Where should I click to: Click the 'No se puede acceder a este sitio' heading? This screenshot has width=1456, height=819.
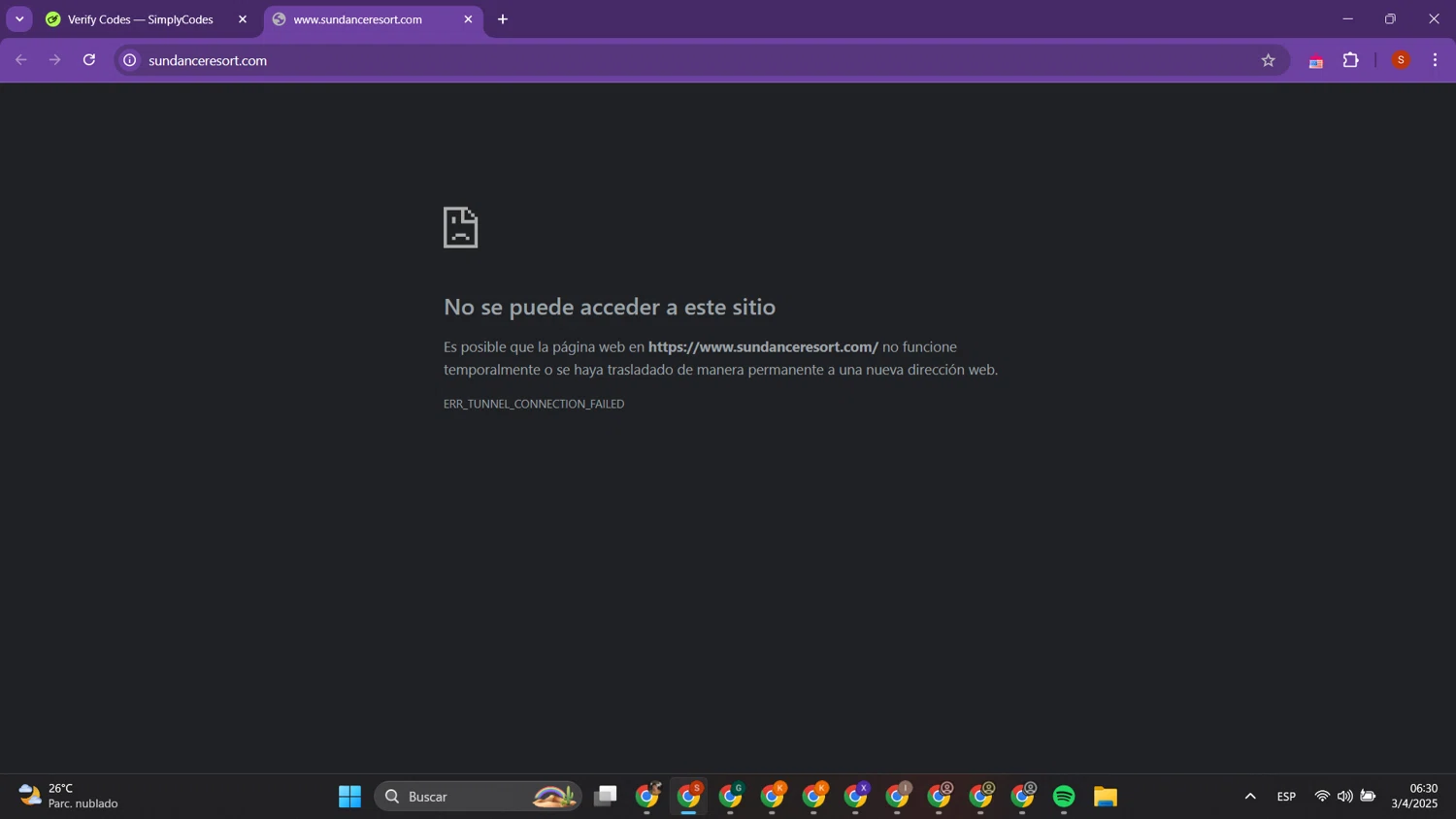point(610,307)
